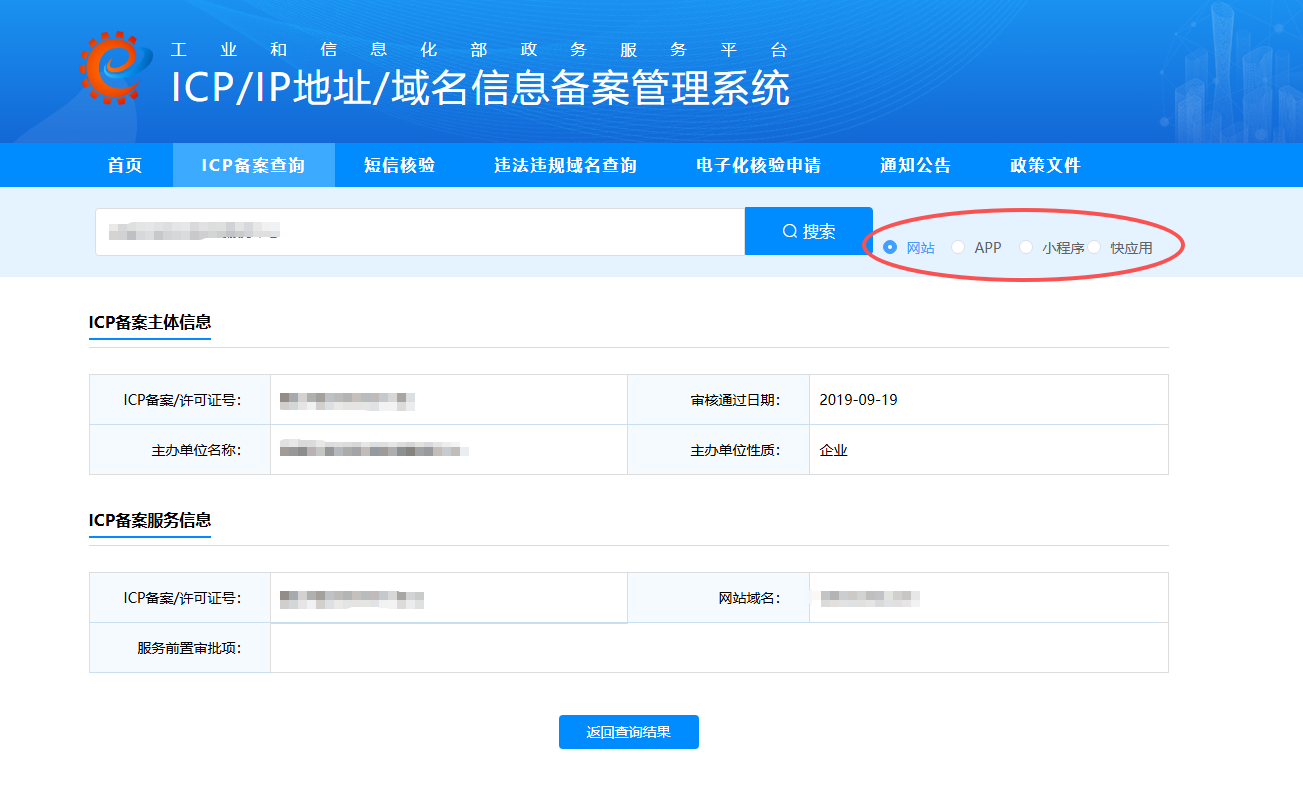Click ICP备案/许可证号 label in 服务信息 table
The height and width of the screenshot is (812, 1303).
coord(183,598)
